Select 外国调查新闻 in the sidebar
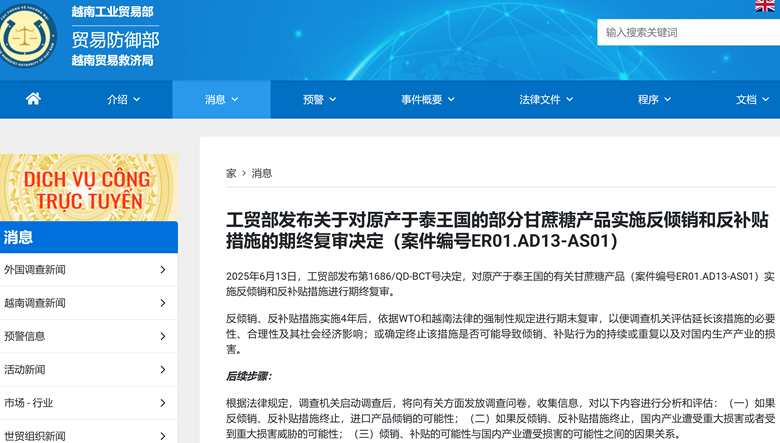The image size is (780, 443). point(89,269)
